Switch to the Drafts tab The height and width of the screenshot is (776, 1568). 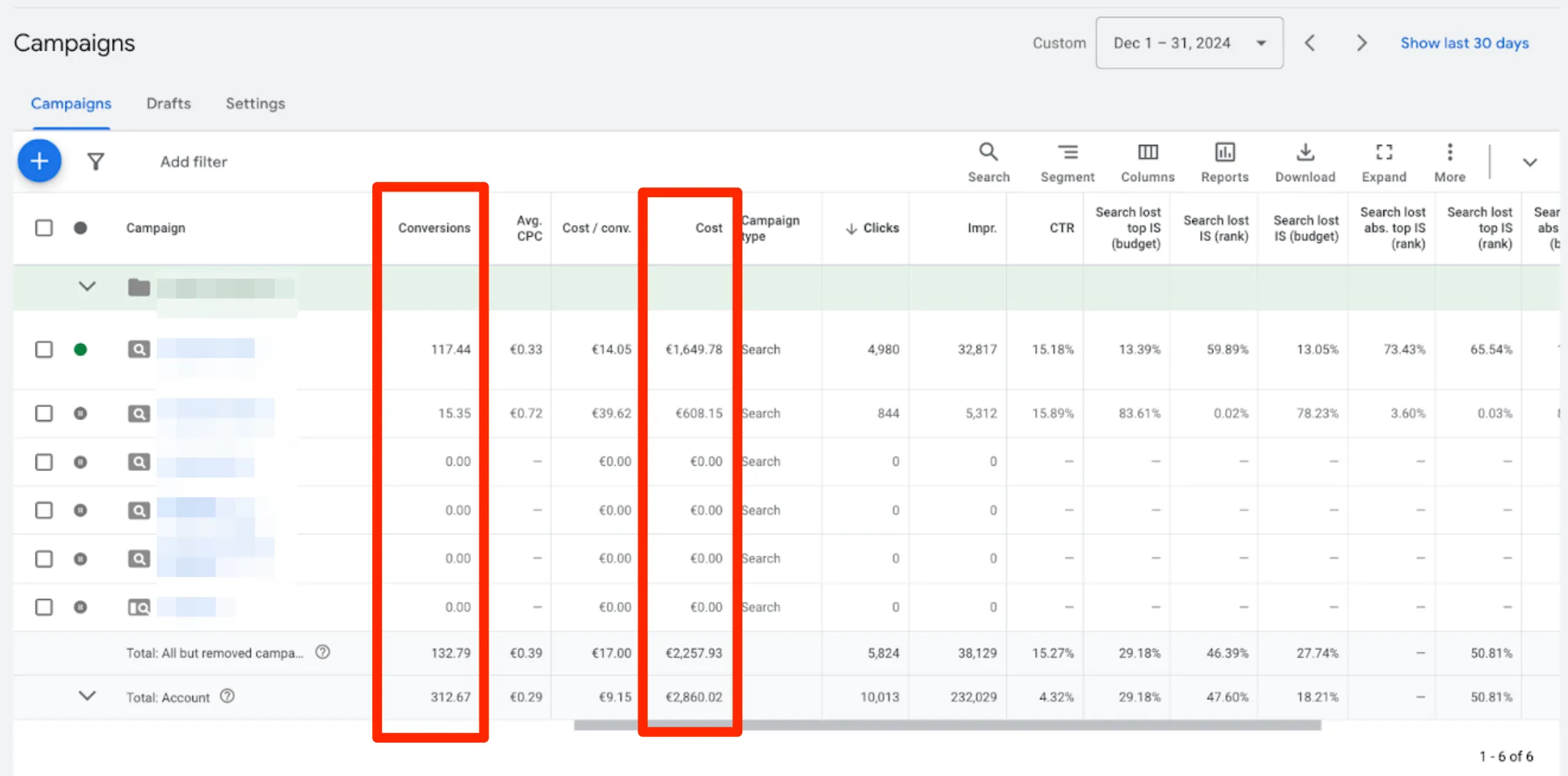coord(168,104)
